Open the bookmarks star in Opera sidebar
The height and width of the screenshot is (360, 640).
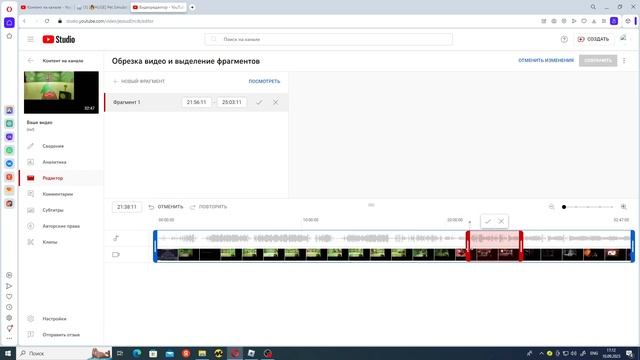coord(9,36)
